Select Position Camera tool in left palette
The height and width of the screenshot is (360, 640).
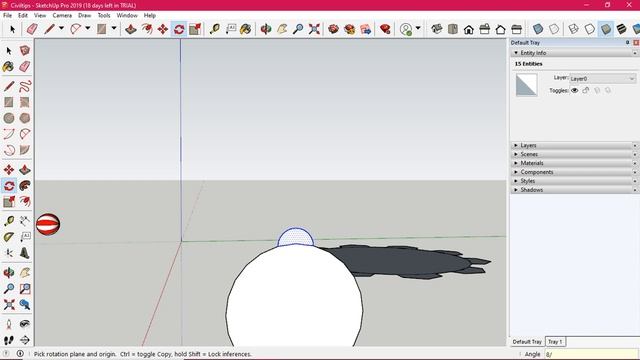[x=9, y=324]
